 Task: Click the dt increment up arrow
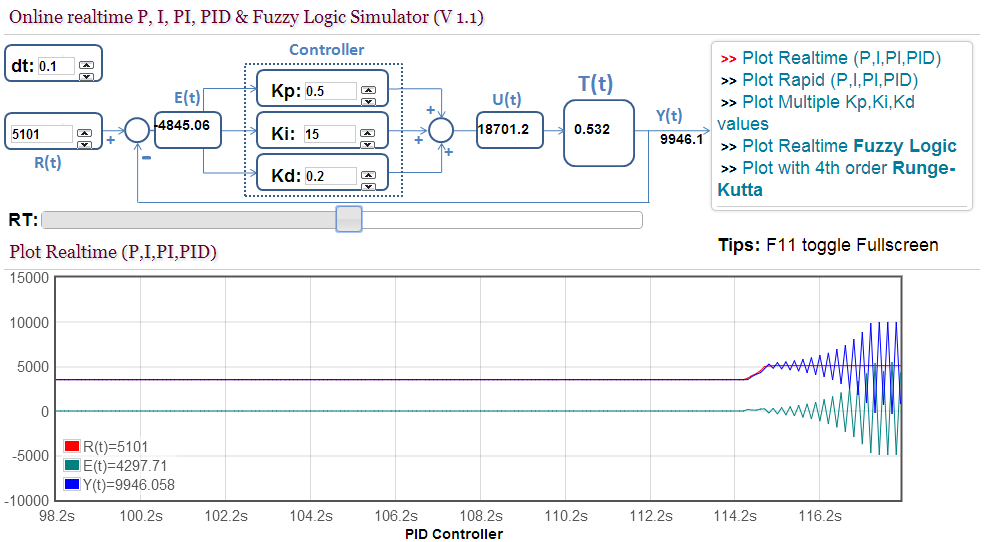86,62
